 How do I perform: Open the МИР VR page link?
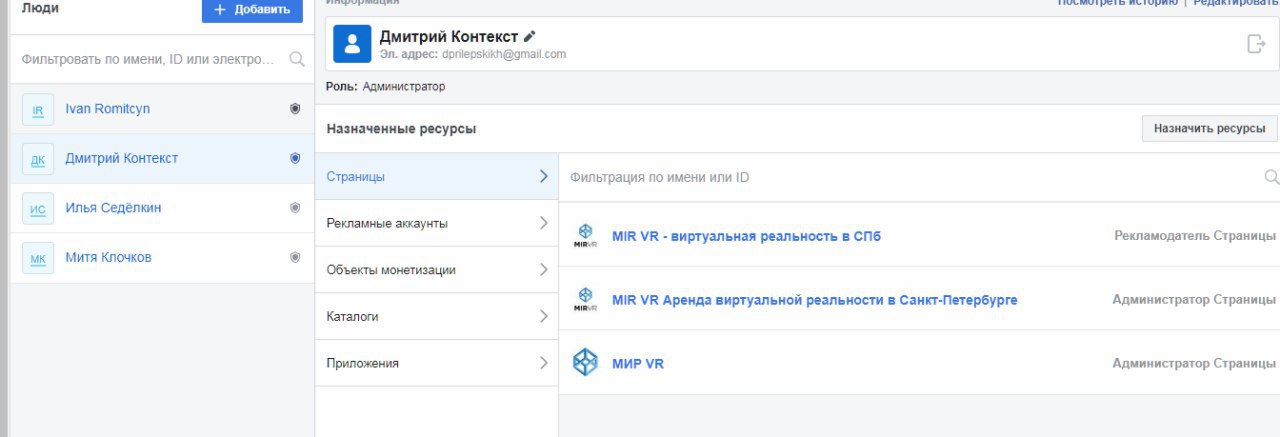638,363
